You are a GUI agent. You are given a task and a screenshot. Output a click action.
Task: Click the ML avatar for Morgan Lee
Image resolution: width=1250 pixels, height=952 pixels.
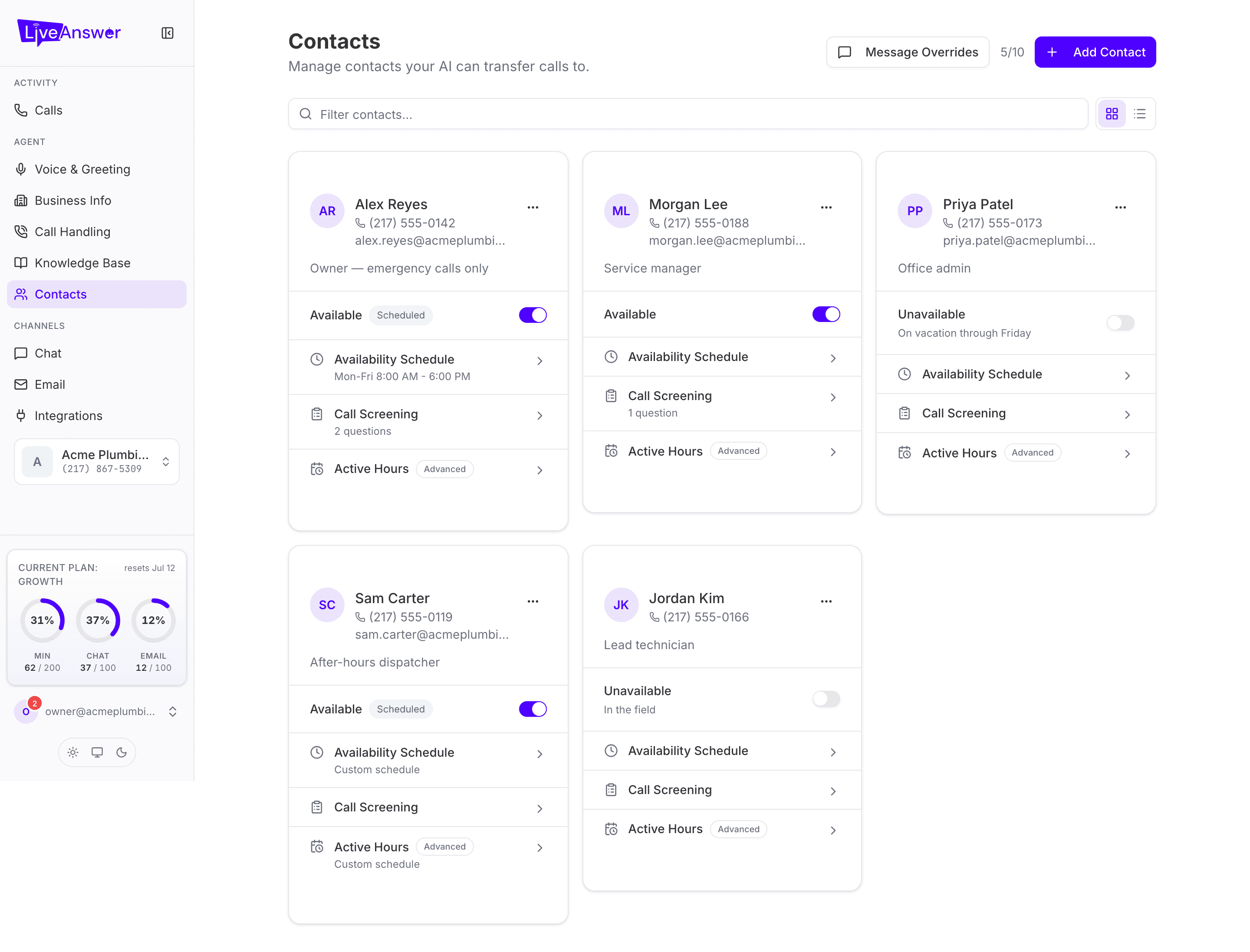[x=621, y=211]
